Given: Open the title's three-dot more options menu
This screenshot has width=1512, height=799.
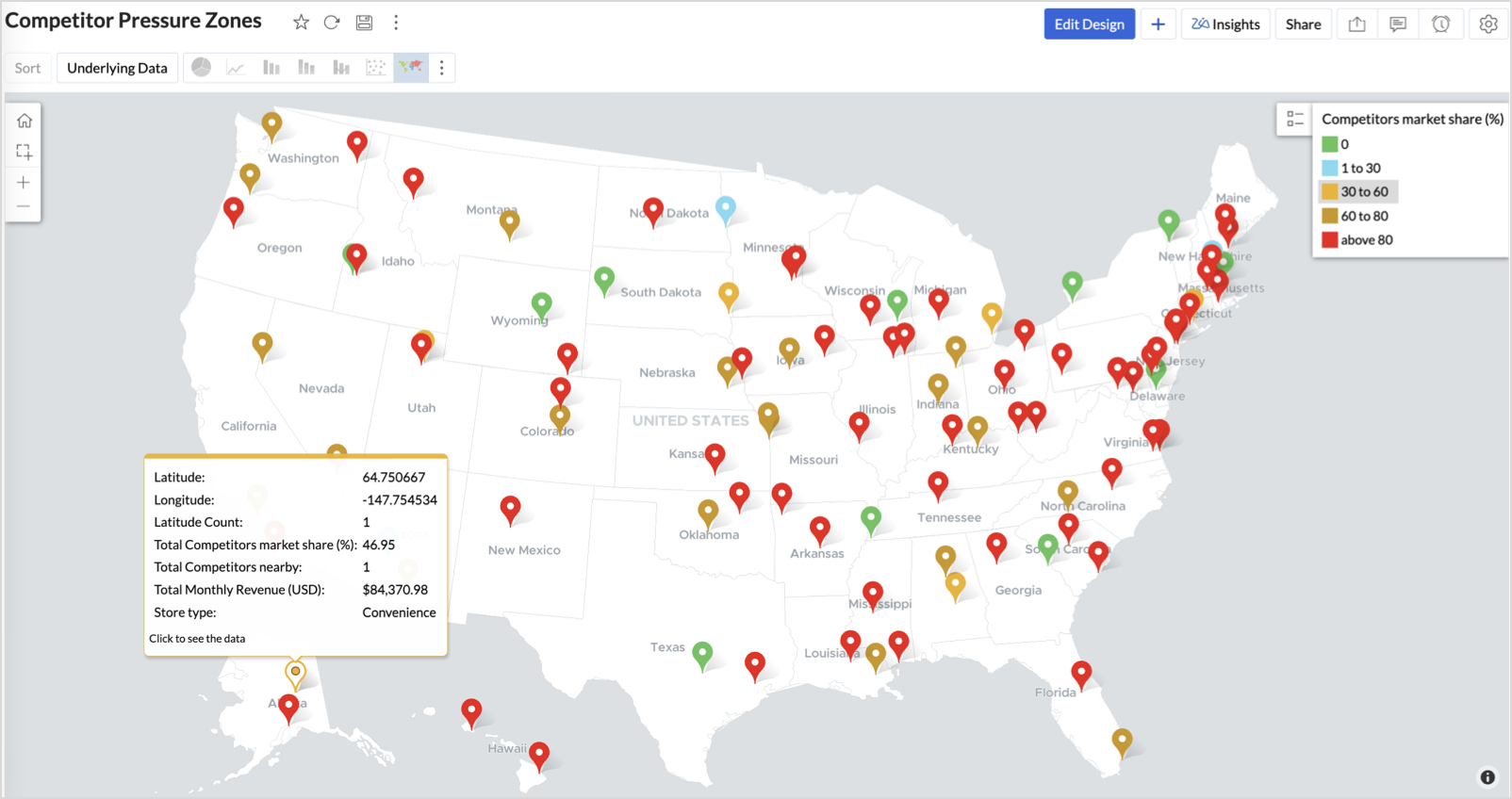Looking at the screenshot, I should point(396,23).
